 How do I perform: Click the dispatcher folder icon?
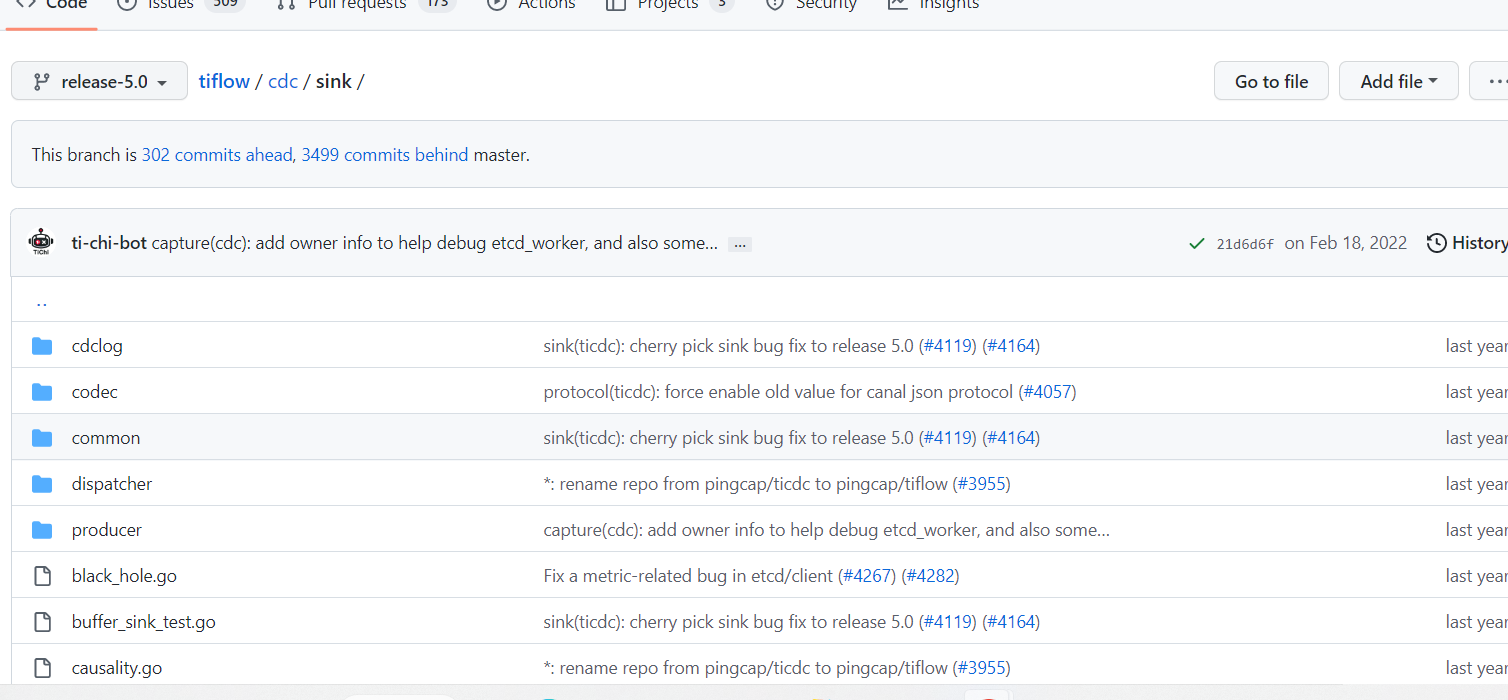(42, 484)
